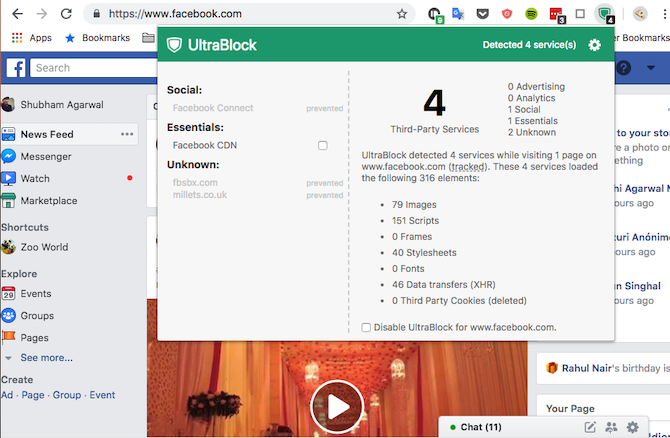Open the Spotify extension icon
The width and height of the screenshot is (670, 438).
(x=531, y=14)
